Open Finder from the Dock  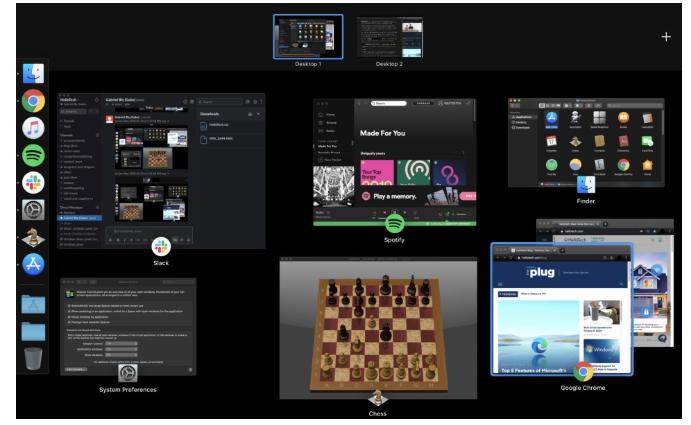(x=33, y=74)
